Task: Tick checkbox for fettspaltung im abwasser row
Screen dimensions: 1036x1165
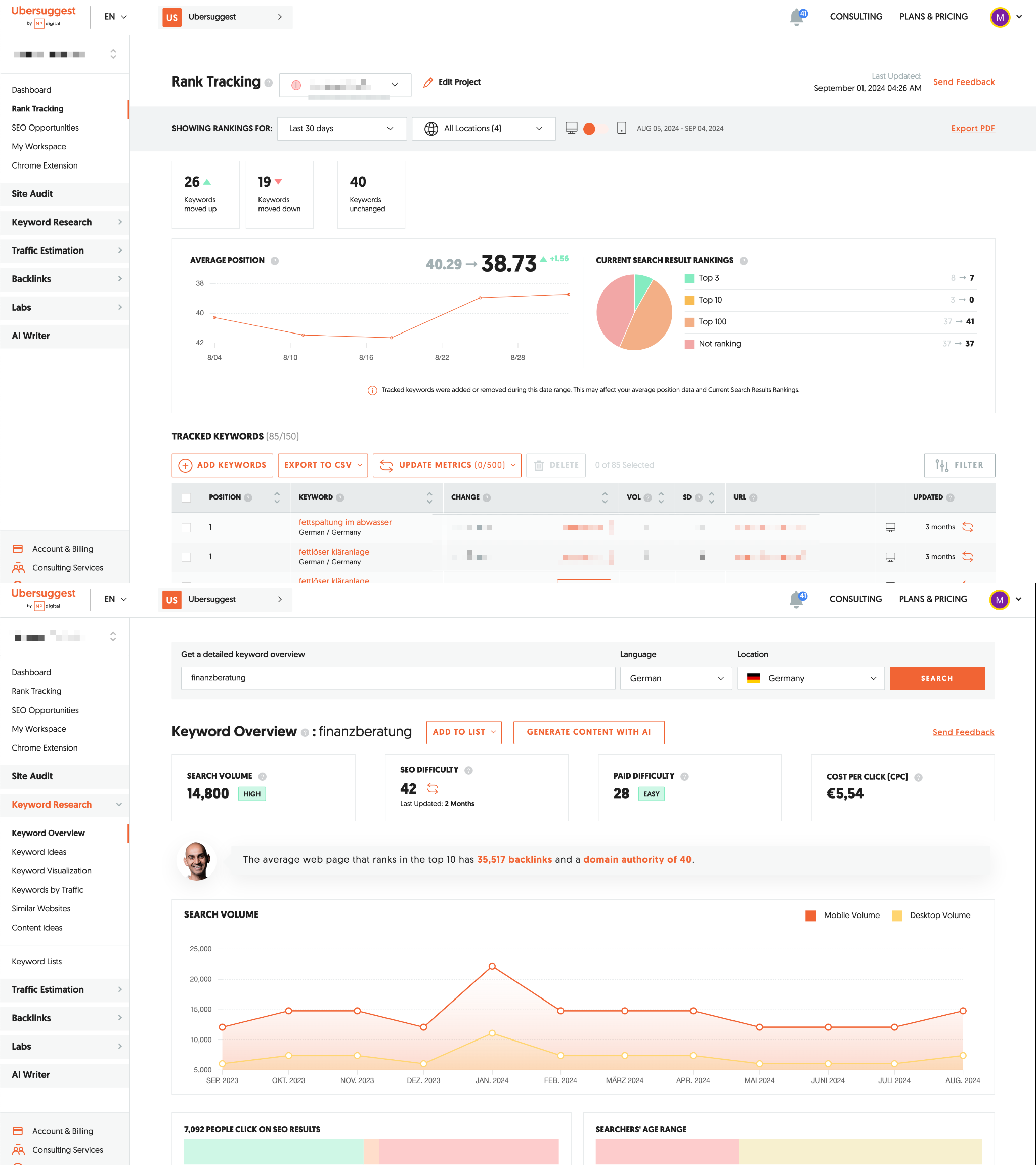Action: (186, 527)
